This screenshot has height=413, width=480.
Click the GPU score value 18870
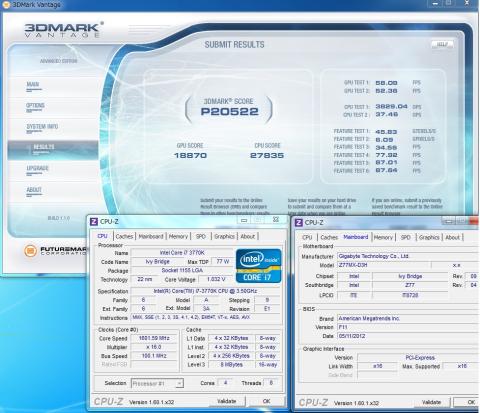click(190, 155)
